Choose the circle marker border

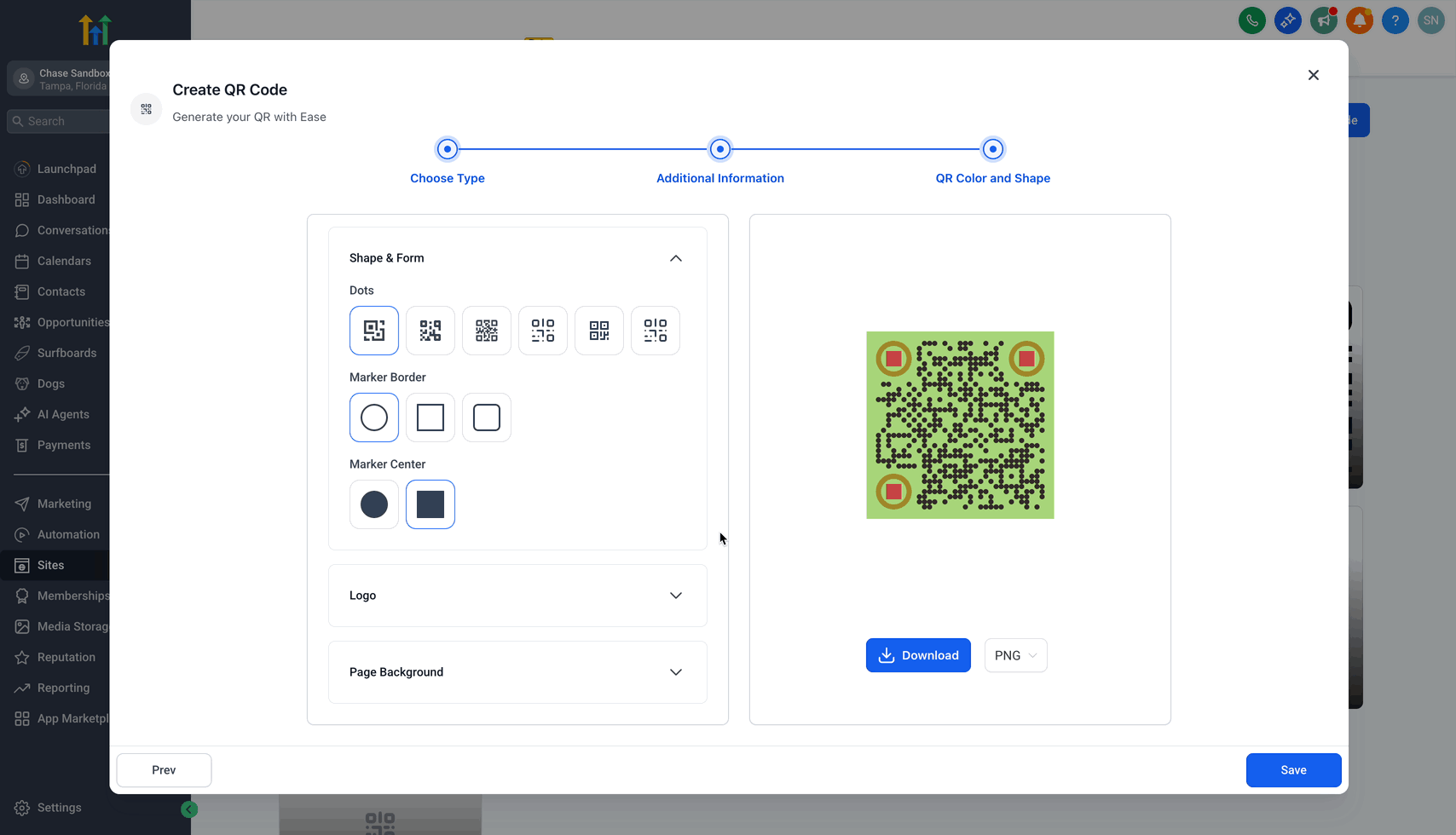[374, 417]
